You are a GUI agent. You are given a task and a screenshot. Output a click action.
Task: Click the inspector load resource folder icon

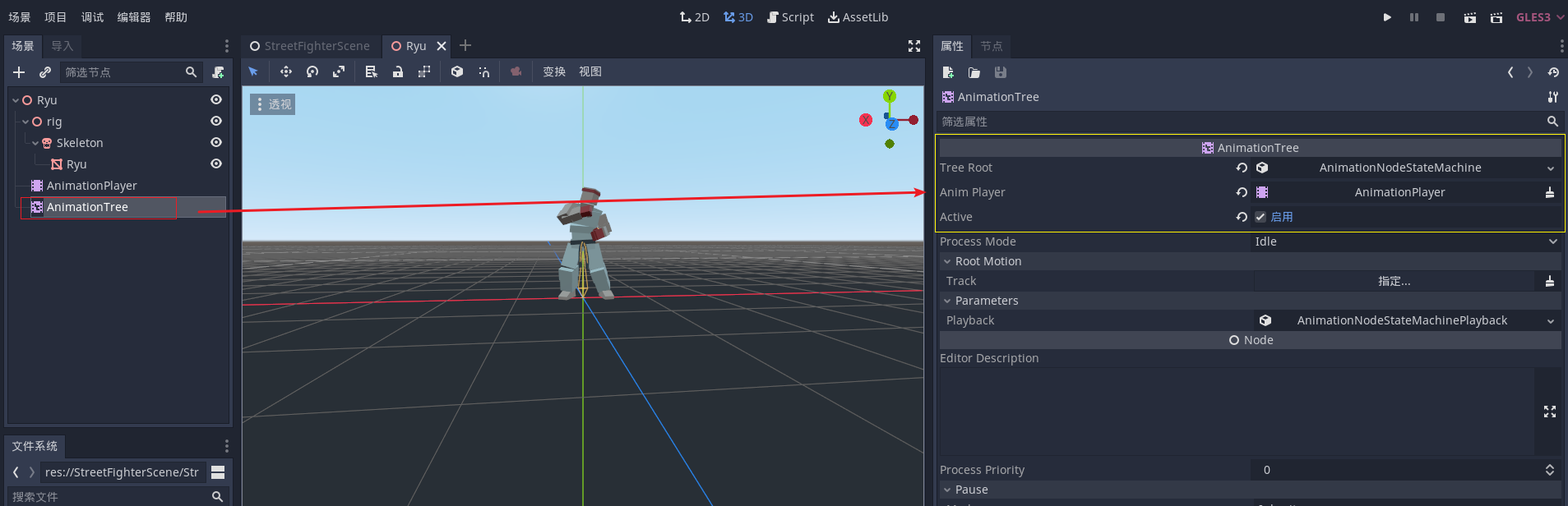click(974, 72)
